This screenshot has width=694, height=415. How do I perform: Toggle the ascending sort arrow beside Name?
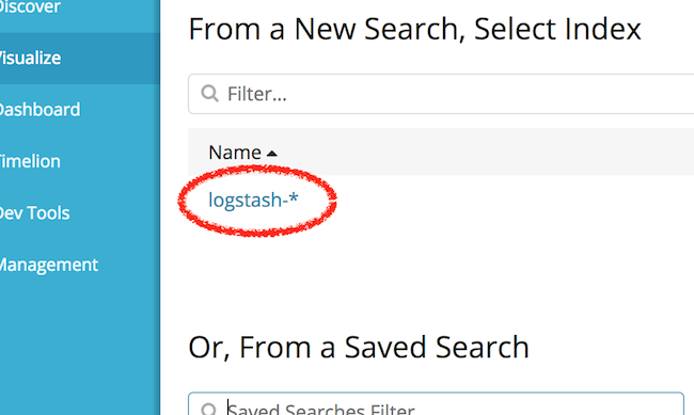click(272, 154)
